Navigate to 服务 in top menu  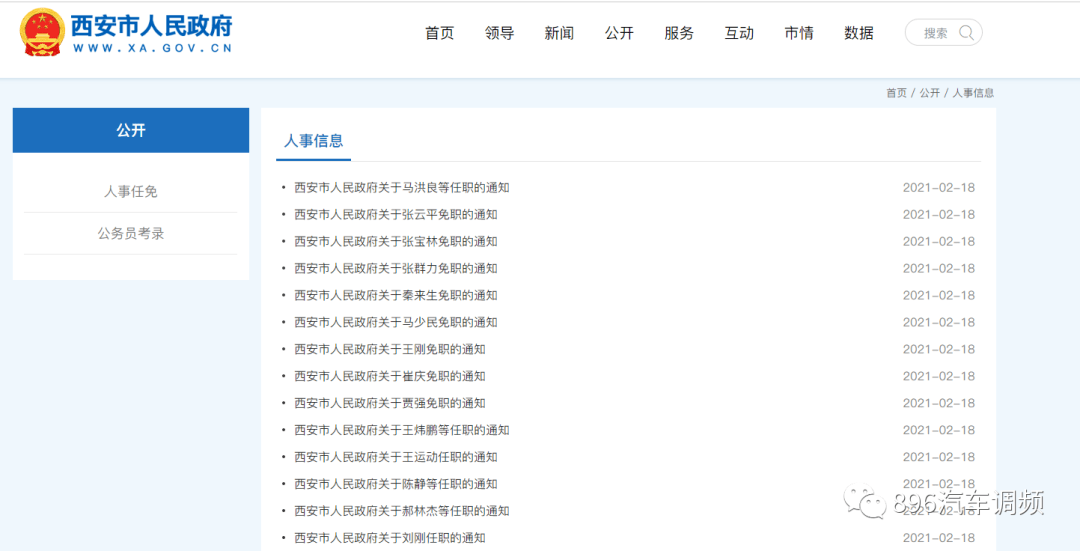pos(679,33)
